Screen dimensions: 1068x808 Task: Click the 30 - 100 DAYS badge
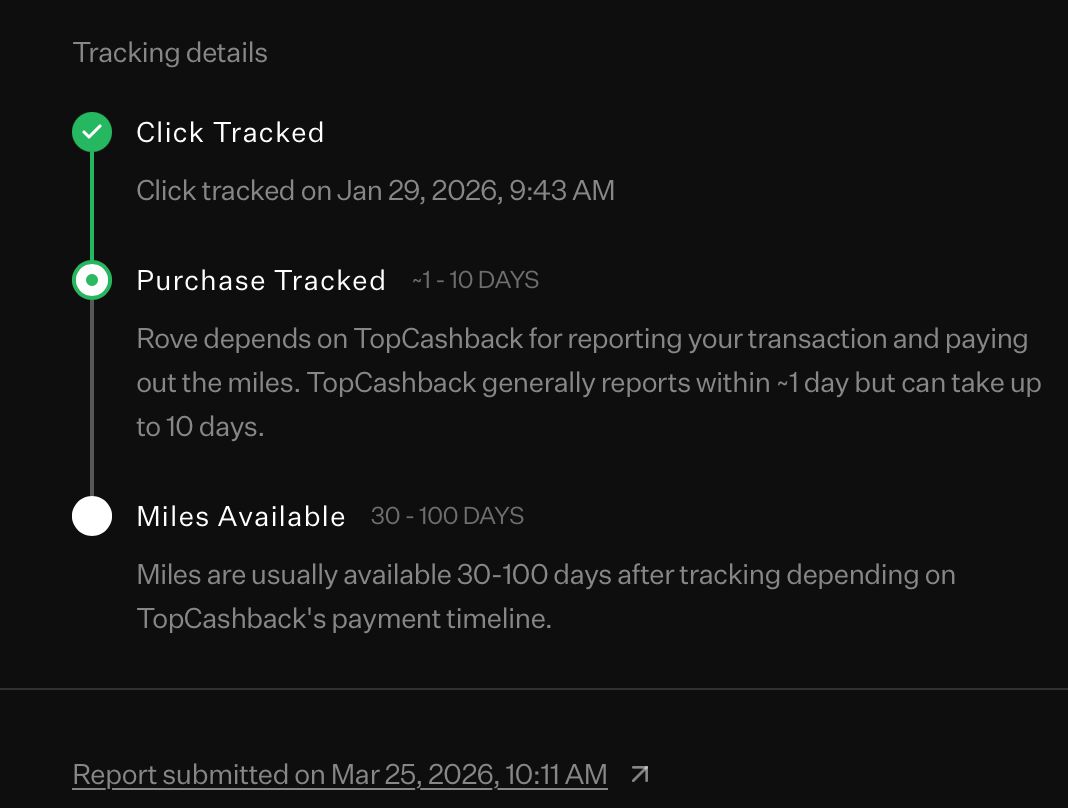(447, 516)
